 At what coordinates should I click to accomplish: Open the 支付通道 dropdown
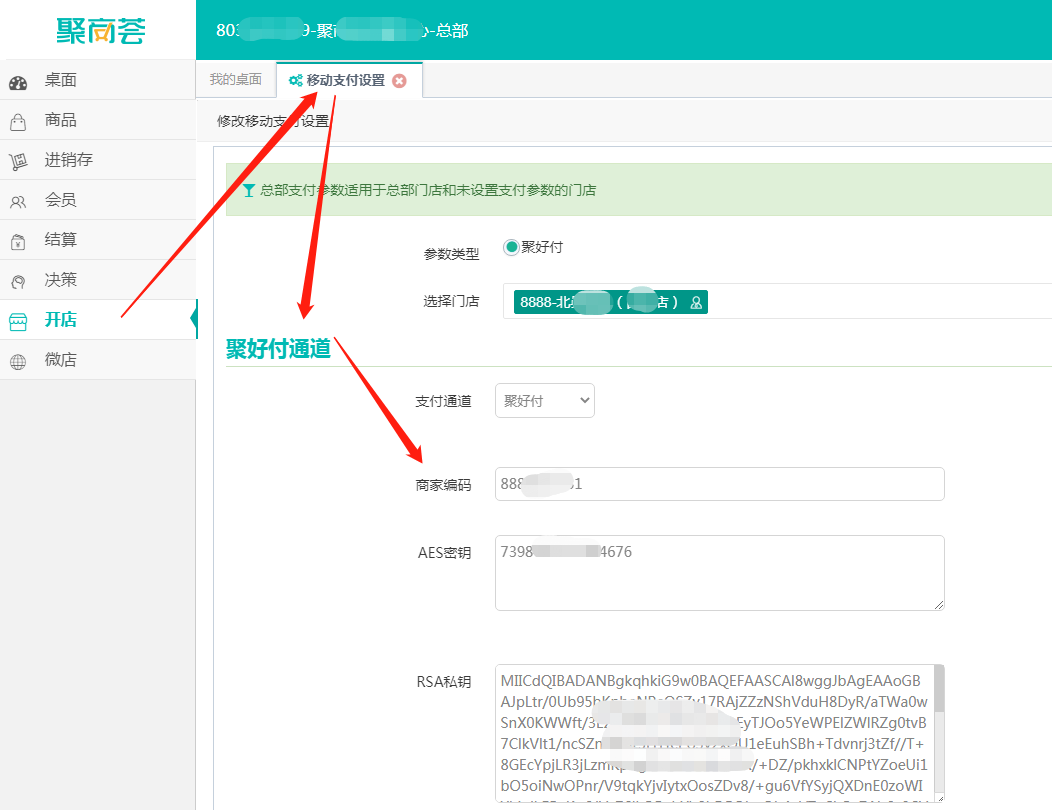coord(545,401)
